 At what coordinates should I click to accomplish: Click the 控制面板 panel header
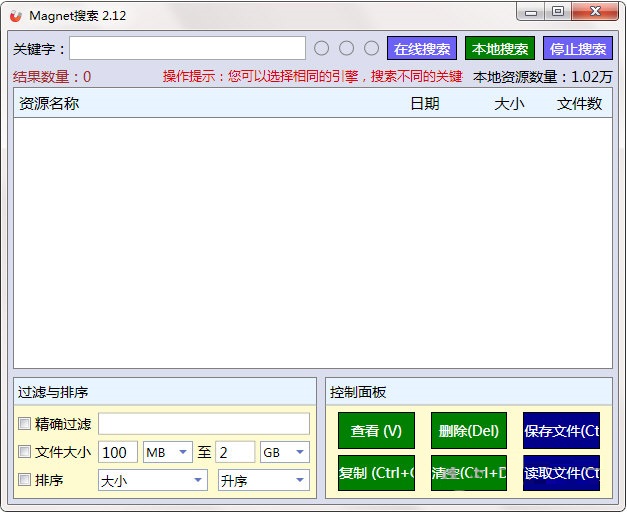[x=469, y=392]
